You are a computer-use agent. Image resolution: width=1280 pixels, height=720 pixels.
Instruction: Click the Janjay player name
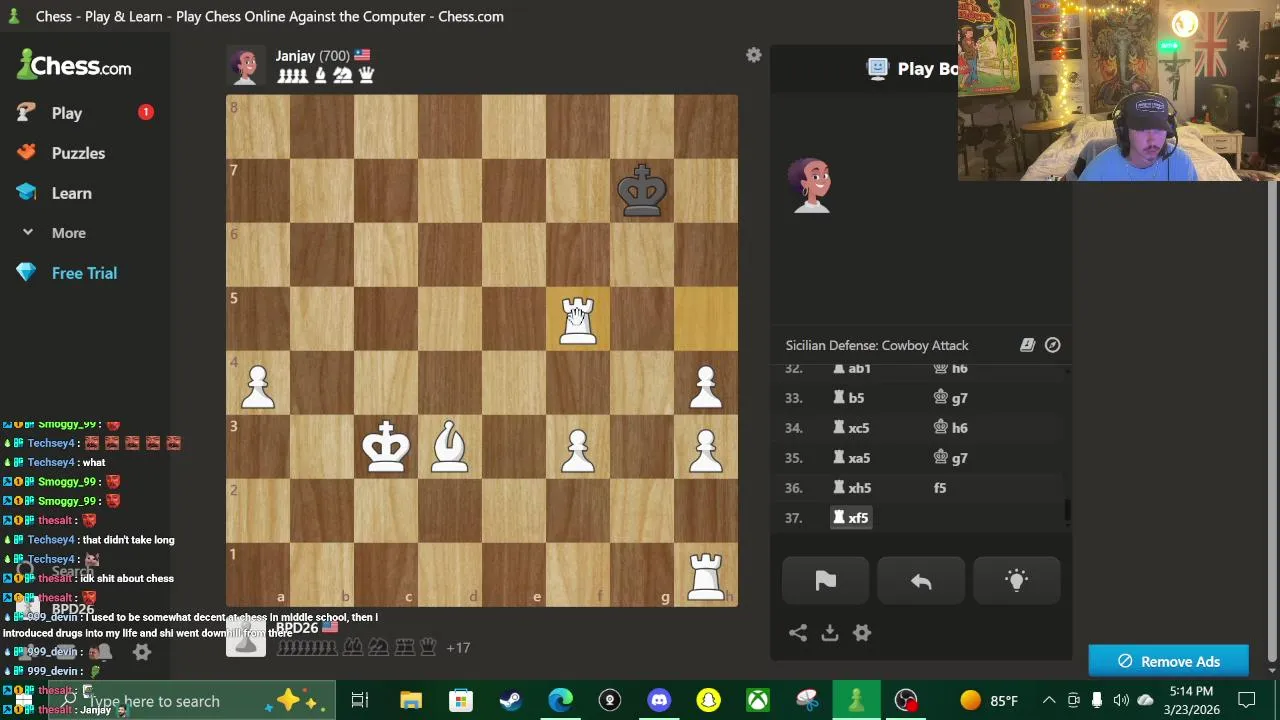click(295, 56)
